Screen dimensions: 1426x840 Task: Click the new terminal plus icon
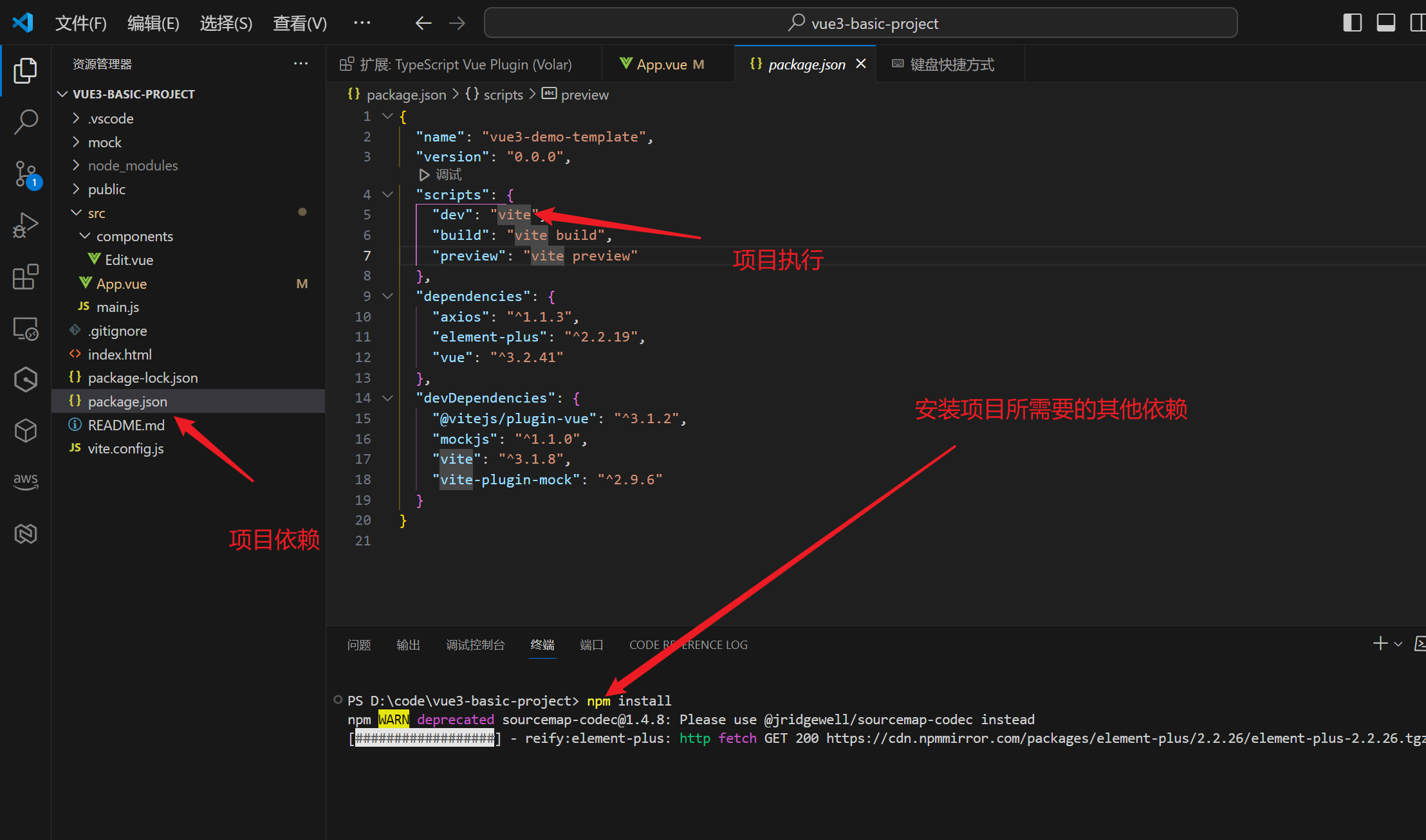click(1380, 644)
